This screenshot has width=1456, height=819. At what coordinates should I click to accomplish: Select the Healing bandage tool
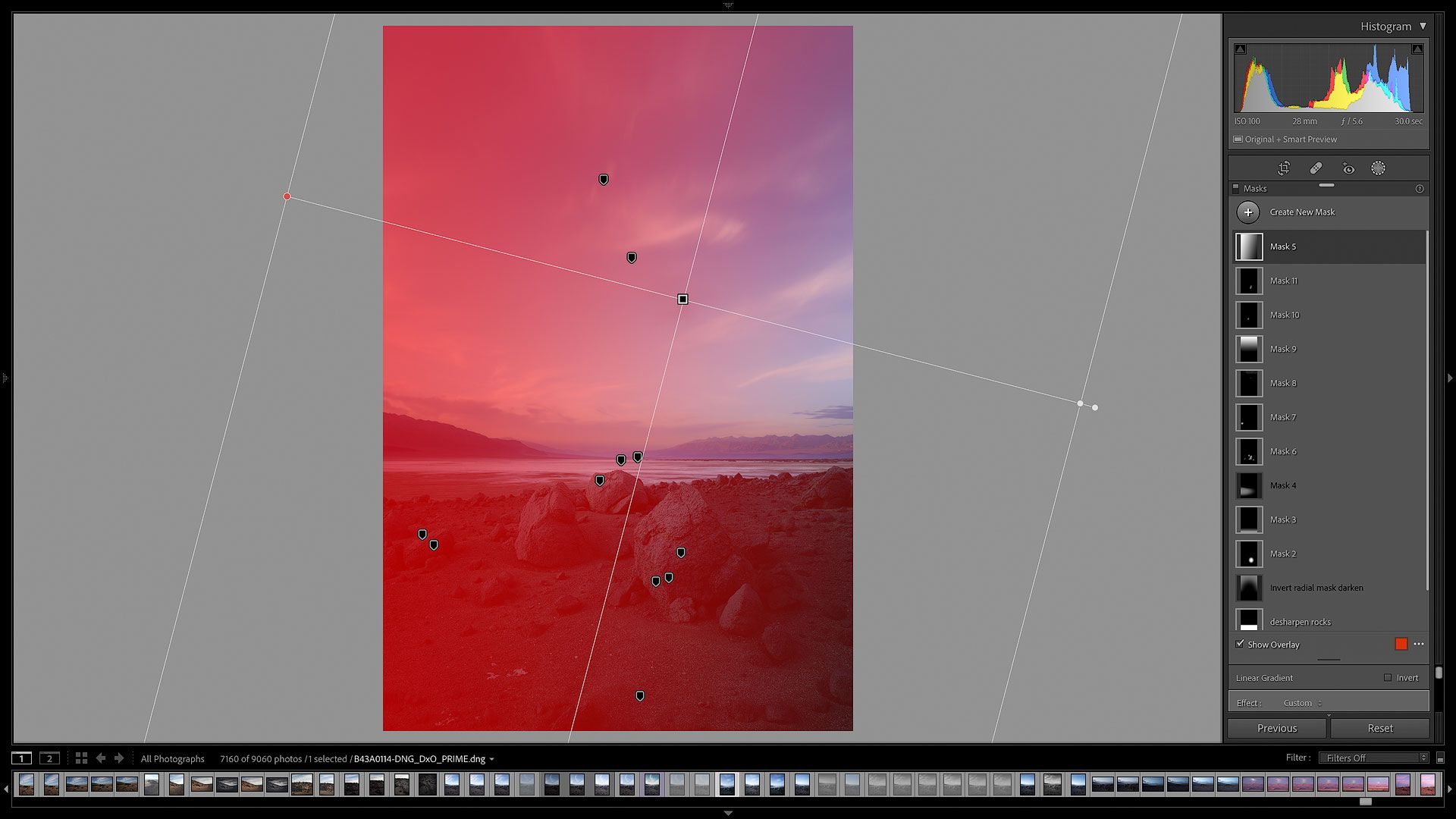click(1316, 168)
